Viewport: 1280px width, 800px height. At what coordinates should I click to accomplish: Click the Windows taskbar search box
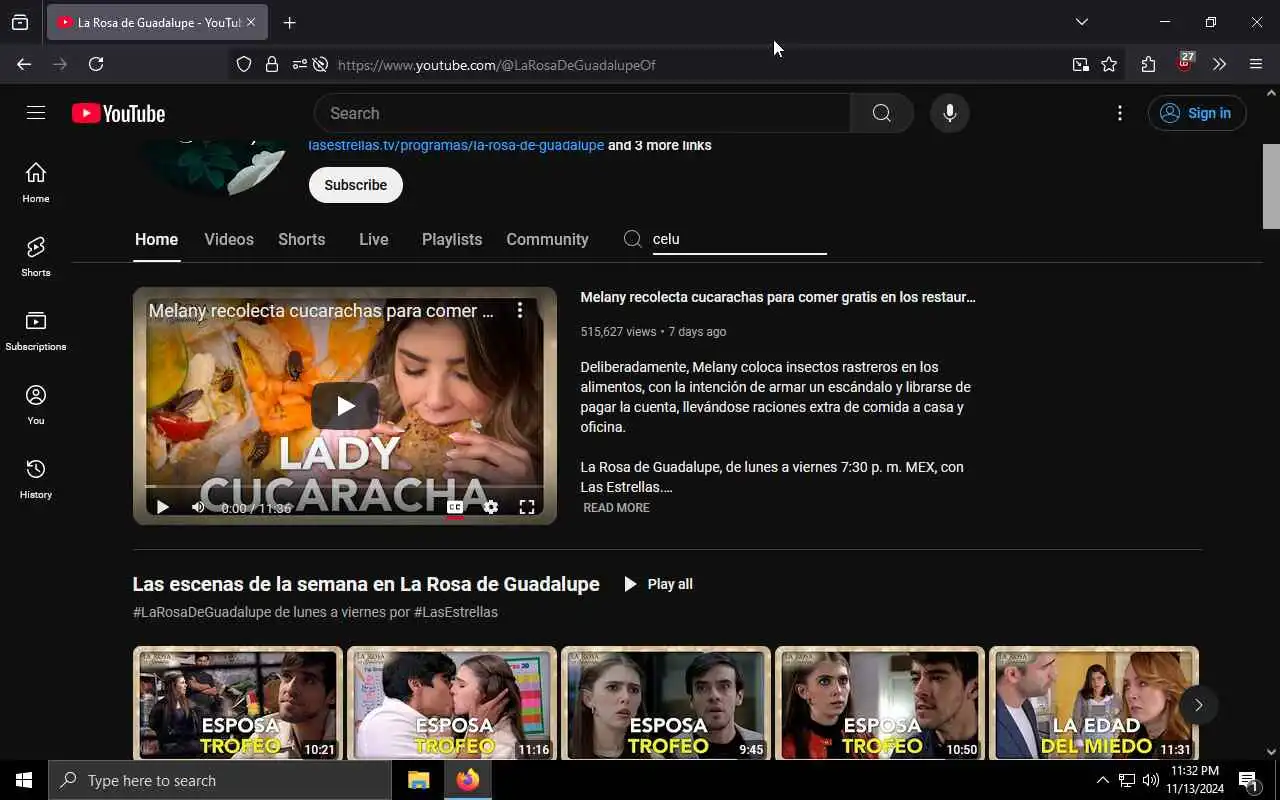(220, 780)
